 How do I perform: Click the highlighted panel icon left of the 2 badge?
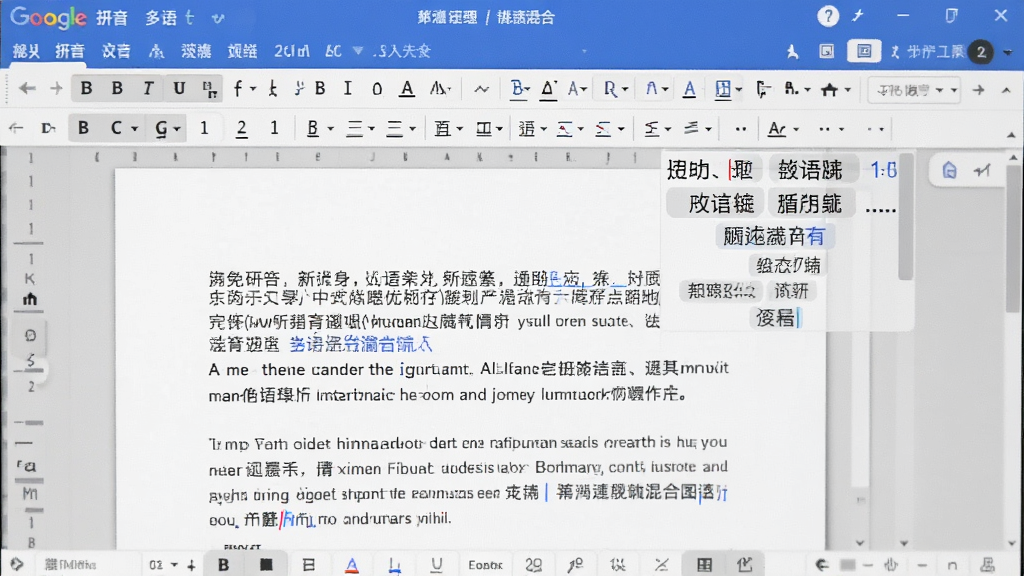click(x=863, y=51)
